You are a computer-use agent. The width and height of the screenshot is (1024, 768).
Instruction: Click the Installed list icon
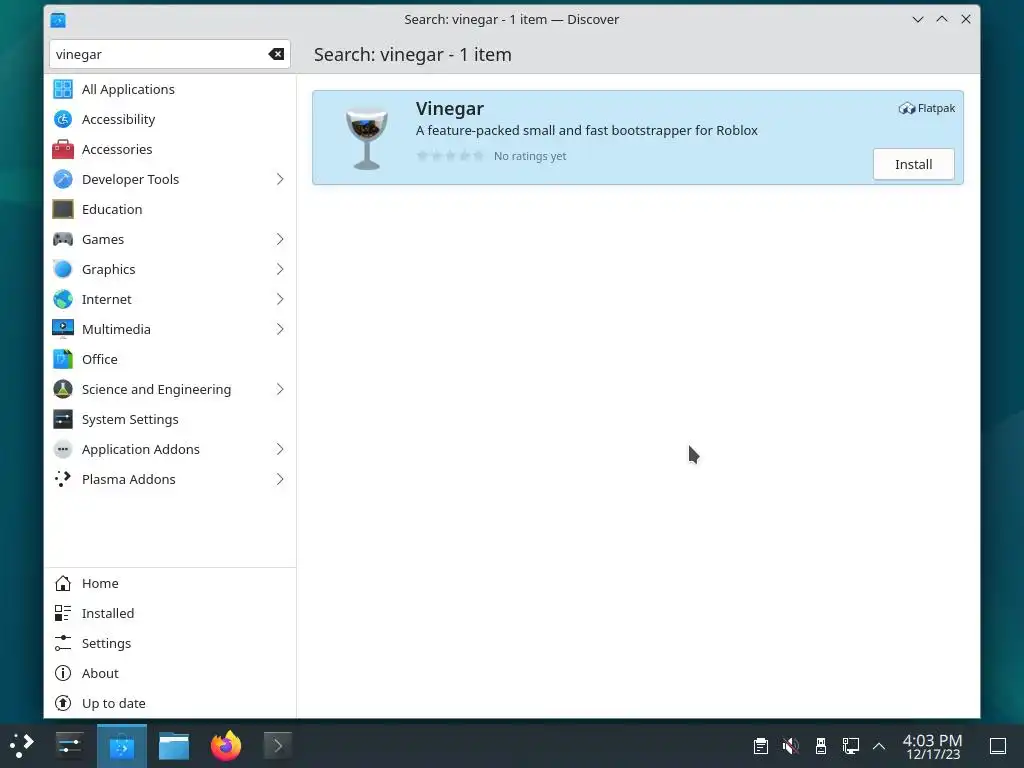coord(63,613)
